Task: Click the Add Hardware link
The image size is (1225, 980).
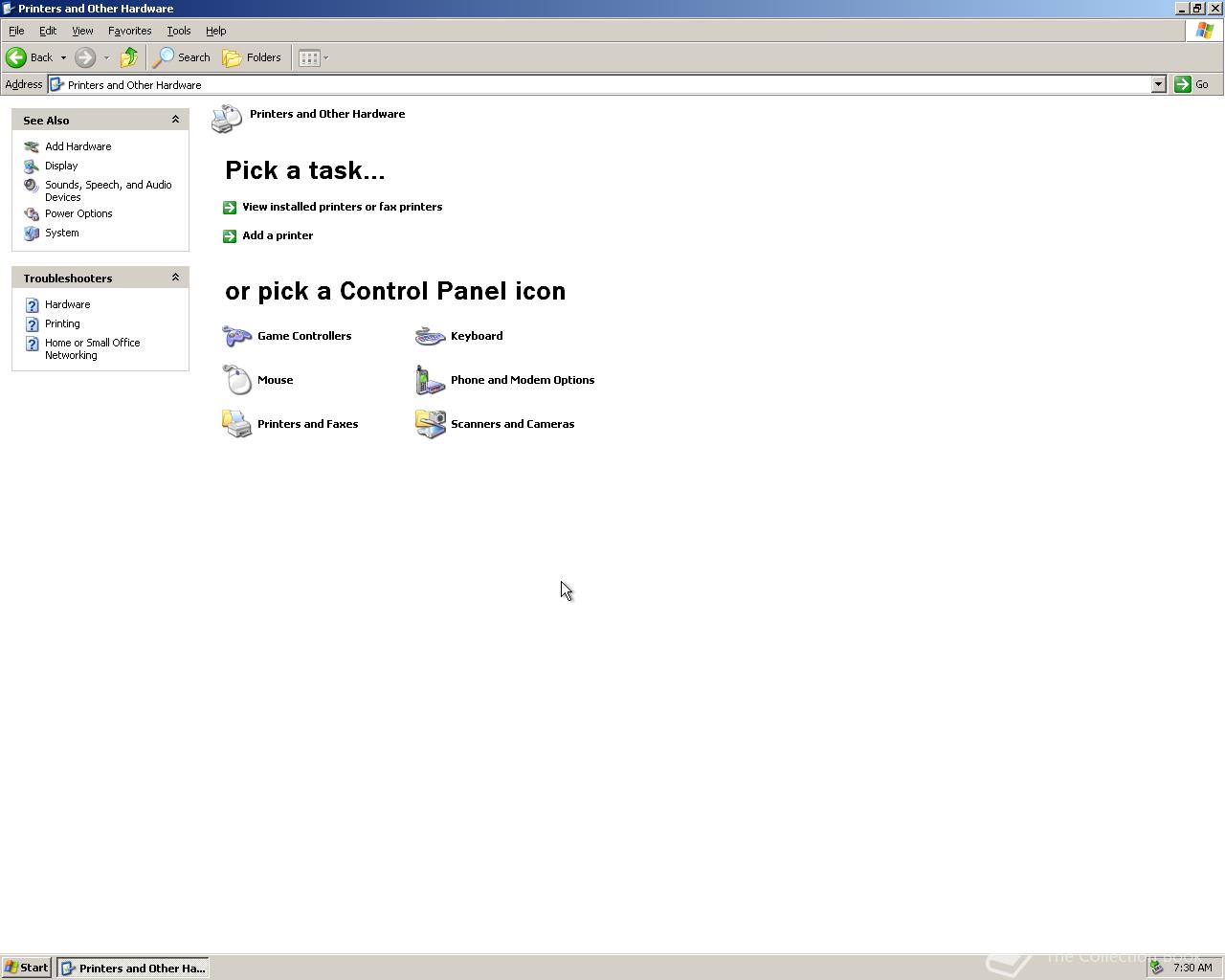Action: click(x=78, y=146)
